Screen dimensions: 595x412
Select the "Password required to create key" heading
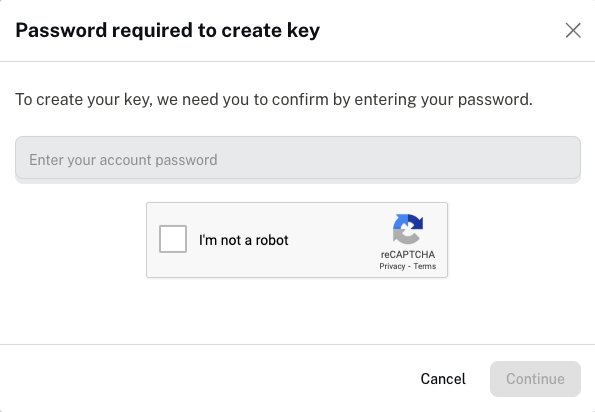click(167, 31)
